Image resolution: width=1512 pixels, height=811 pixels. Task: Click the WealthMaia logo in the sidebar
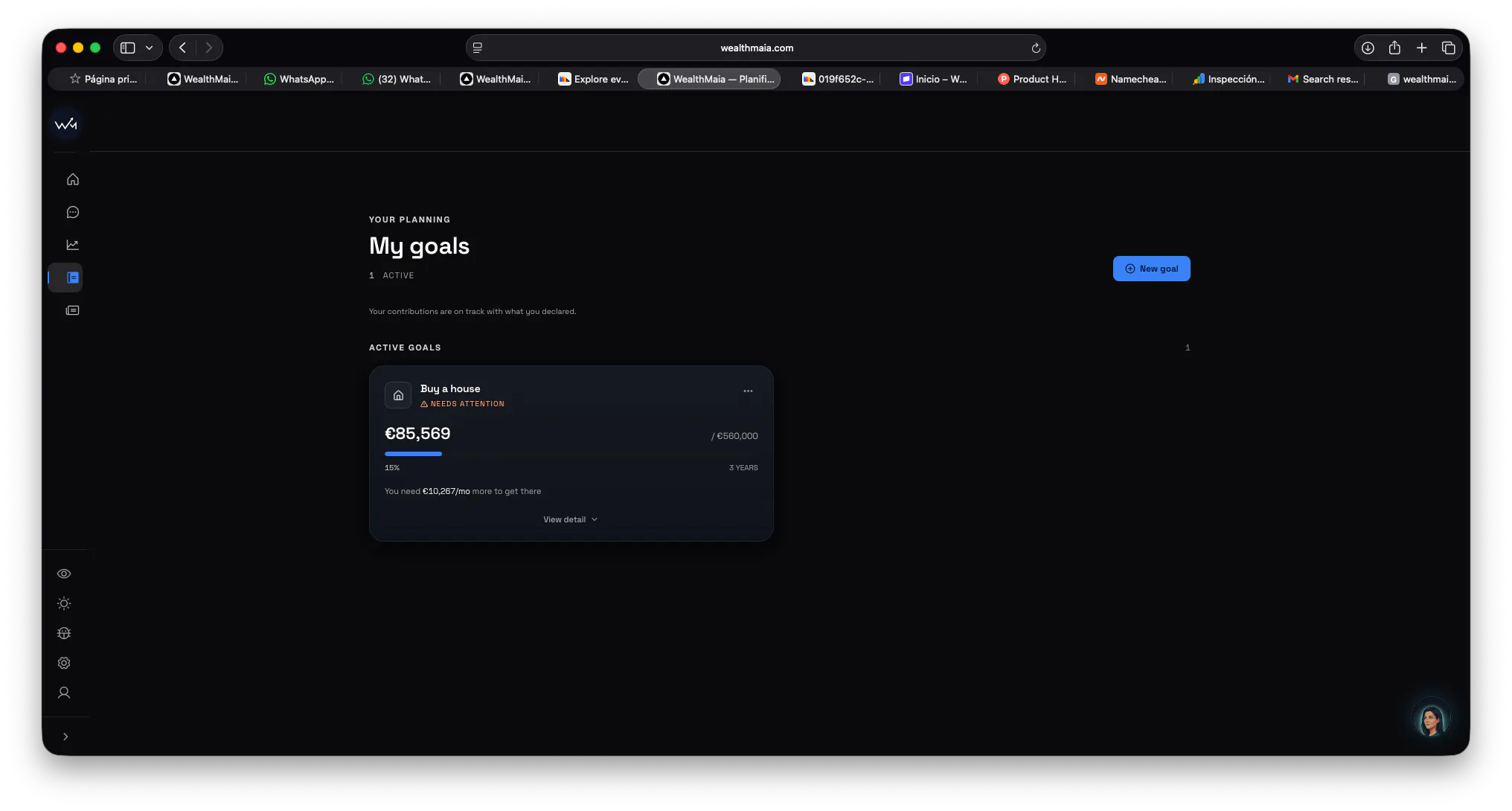(65, 124)
